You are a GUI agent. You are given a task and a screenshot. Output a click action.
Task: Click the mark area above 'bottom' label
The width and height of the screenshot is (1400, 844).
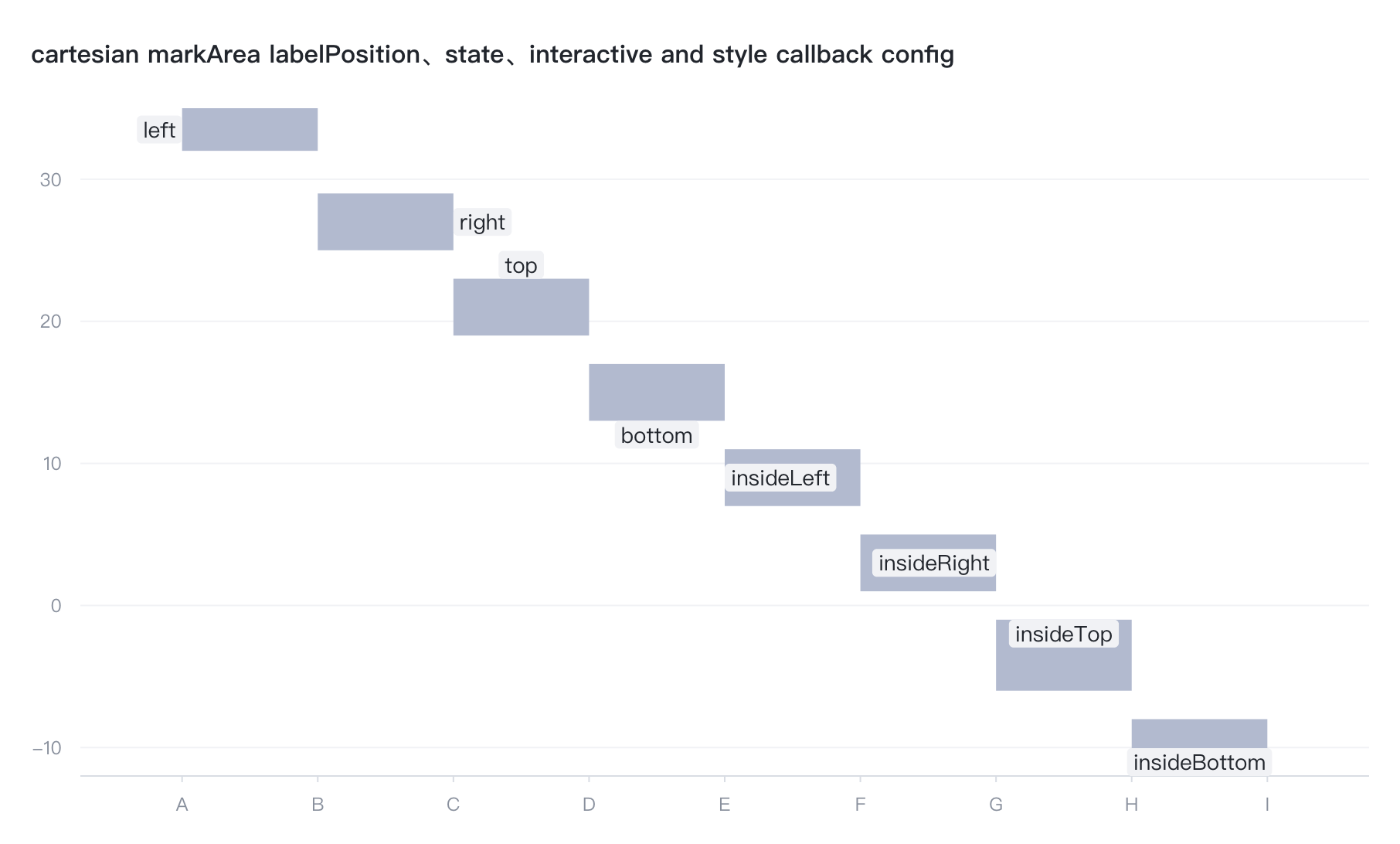tap(657, 392)
